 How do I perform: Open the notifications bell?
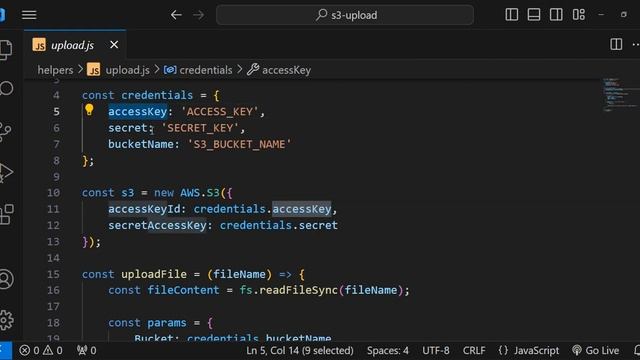(636, 351)
